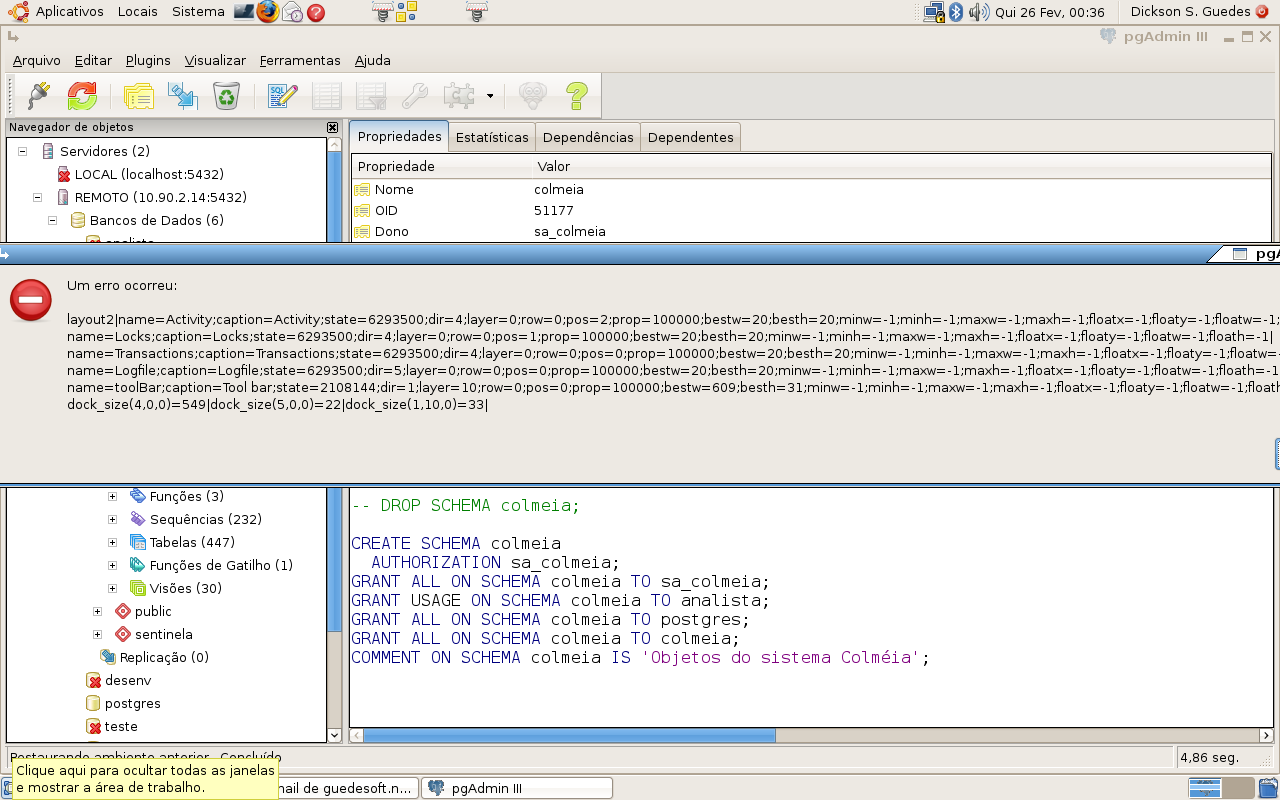The image size is (1280, 800).
Task: Close the Navegador de objetos panel
Action: pos(332,127)
